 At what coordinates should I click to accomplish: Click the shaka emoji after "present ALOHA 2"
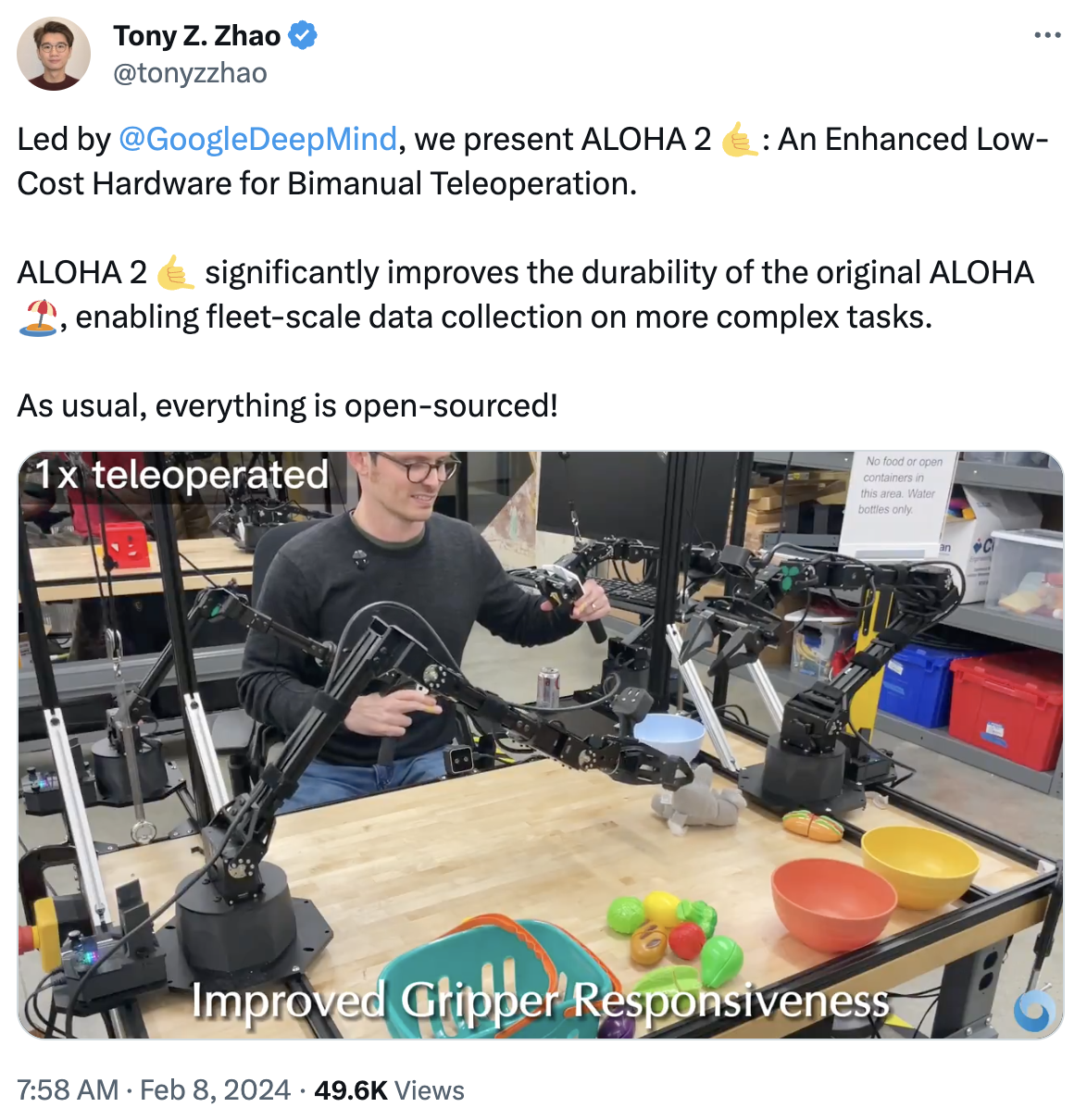coord(739,140)
